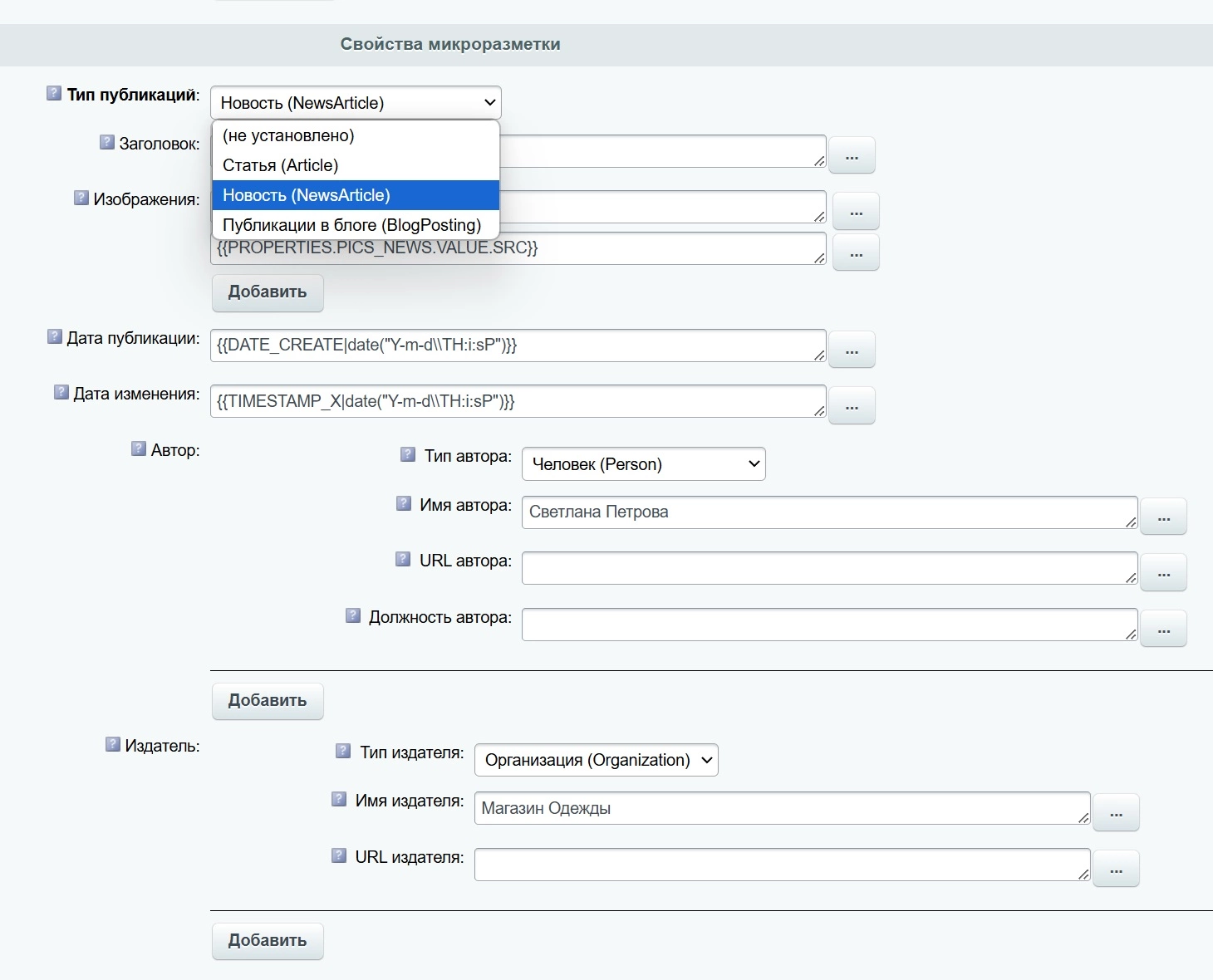Click into the URL автора field
Screen dimensions: 1213x980
click(827, 568)
